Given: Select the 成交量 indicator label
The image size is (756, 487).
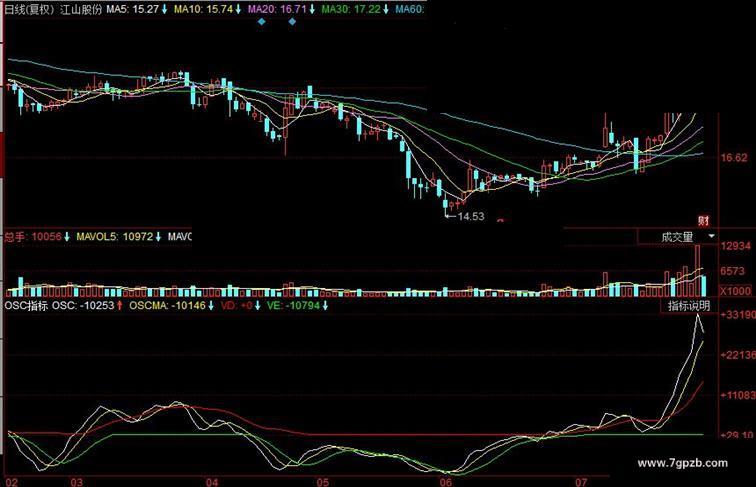Looking at the screenshot, I should [x=677, y=237].
